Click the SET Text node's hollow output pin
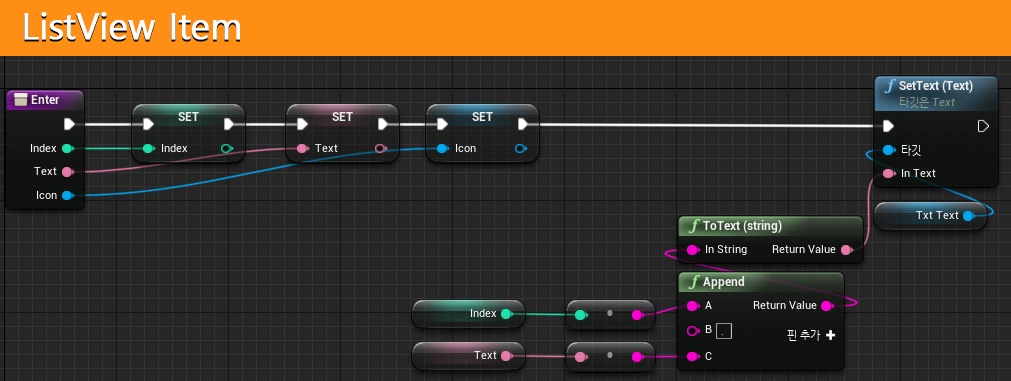1011x381 pixels. [x=380, y=148]
